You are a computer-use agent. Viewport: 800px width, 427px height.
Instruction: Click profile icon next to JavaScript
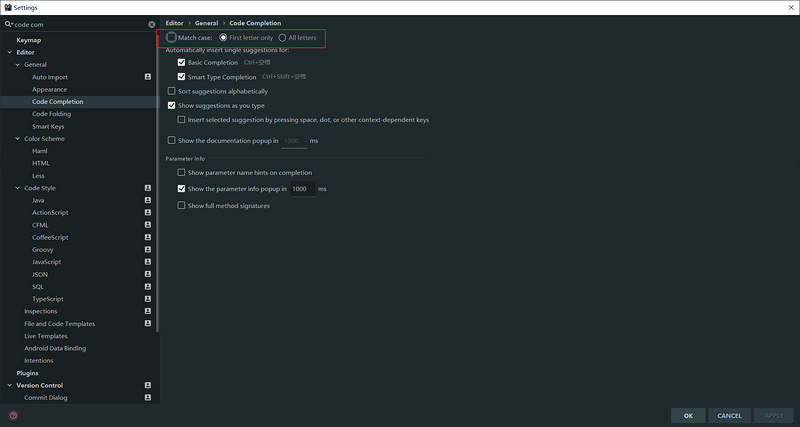click(x=148, y=262)
